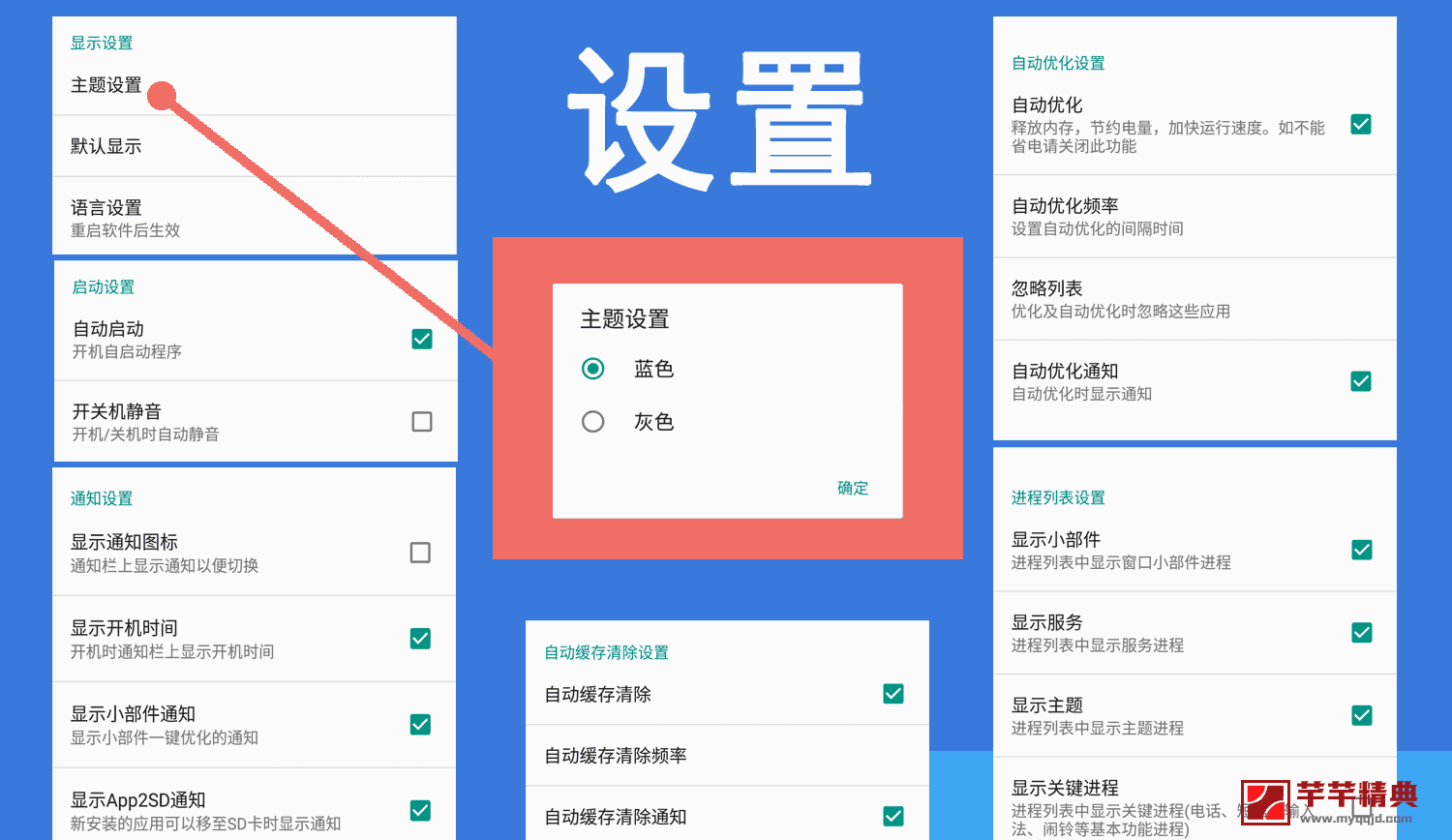Click the 灰色 label in theme dialog
The height and width of the screenshot is (840, 1452).
[x=653, y=422]
